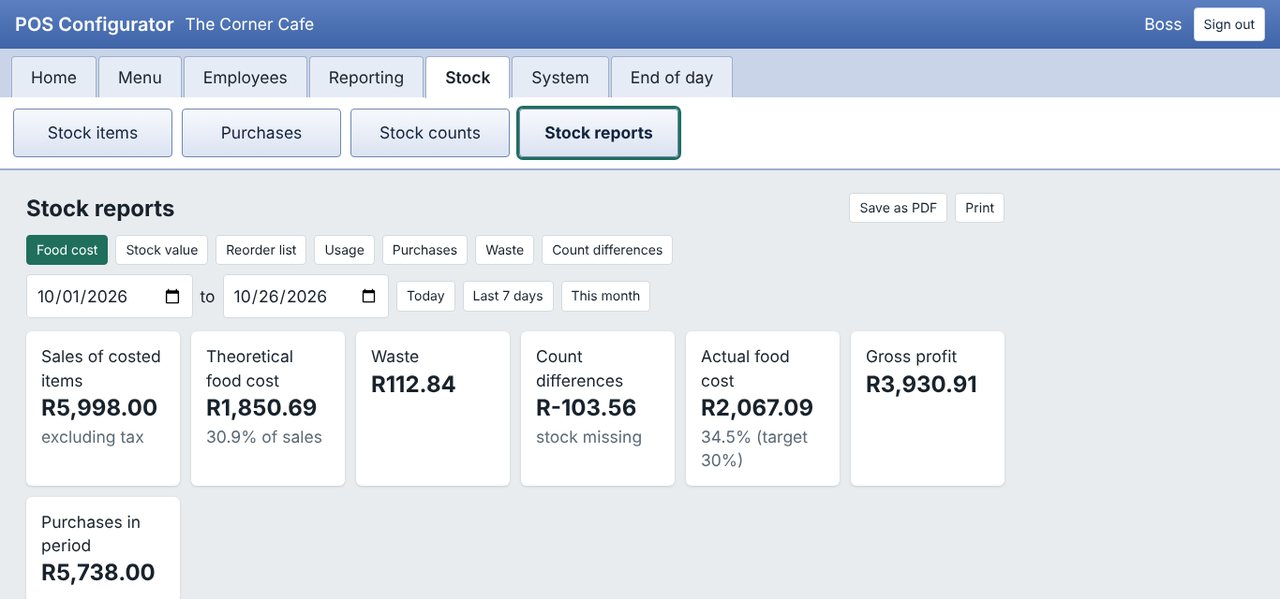Select the Stock reports section button
Image resolution: width=1280 pixels, height=599 pixels.
(599, 133)
